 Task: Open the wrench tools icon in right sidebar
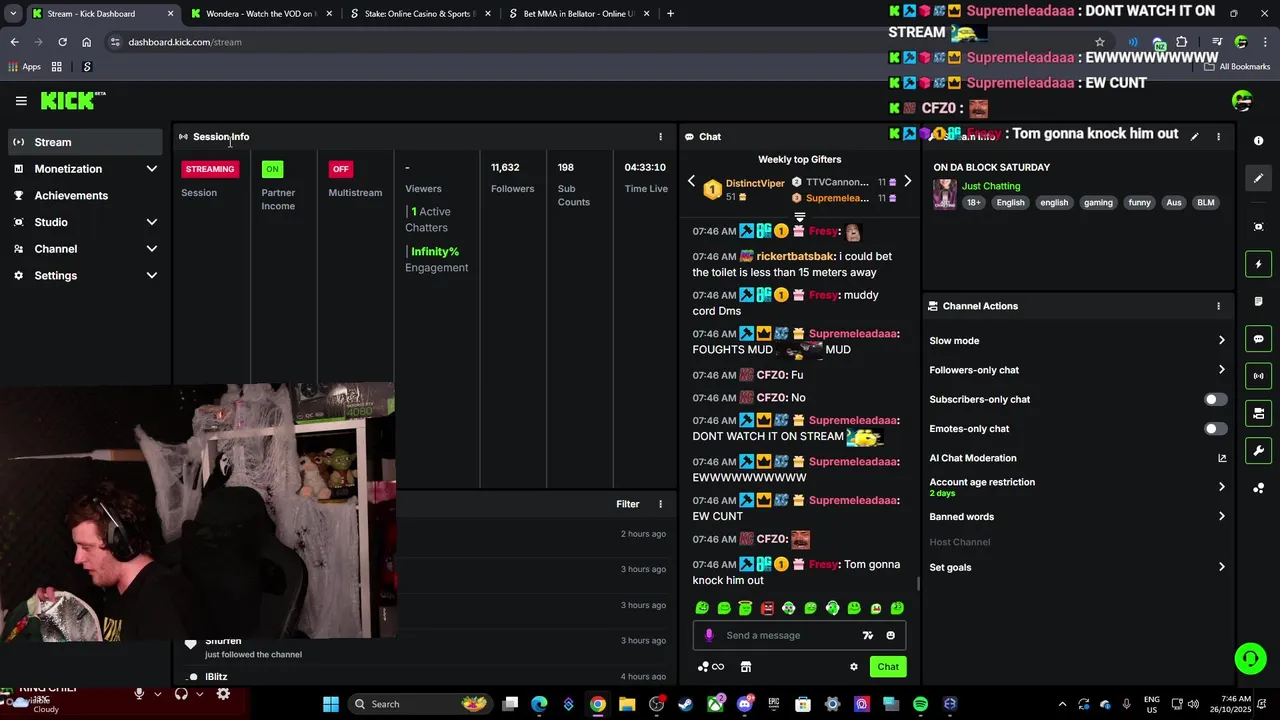click(x=1259, y=450)
